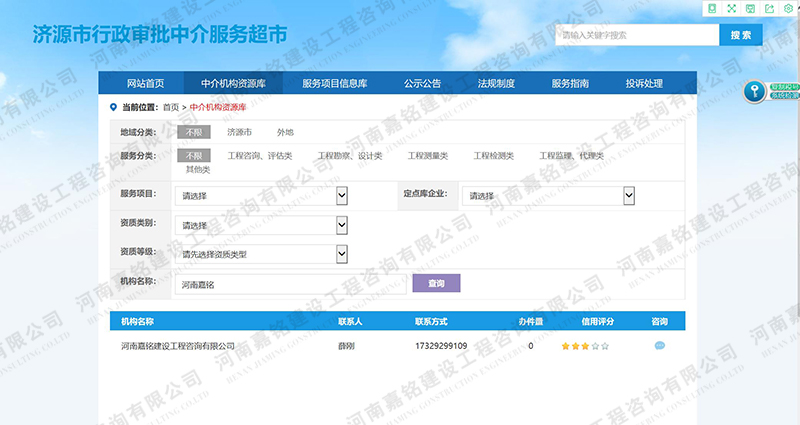Click the 信用评分 column header

pos(597,321)
